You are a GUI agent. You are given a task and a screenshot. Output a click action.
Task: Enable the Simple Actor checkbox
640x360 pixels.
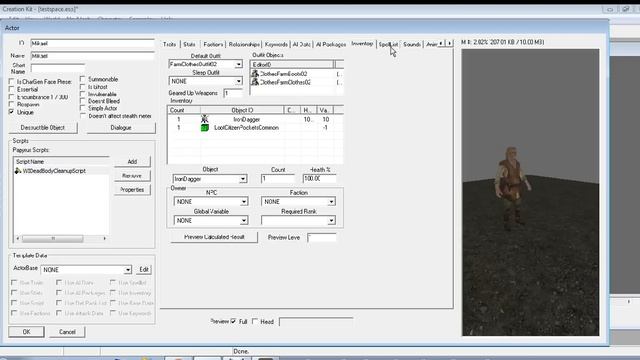(x=83, y=108)
